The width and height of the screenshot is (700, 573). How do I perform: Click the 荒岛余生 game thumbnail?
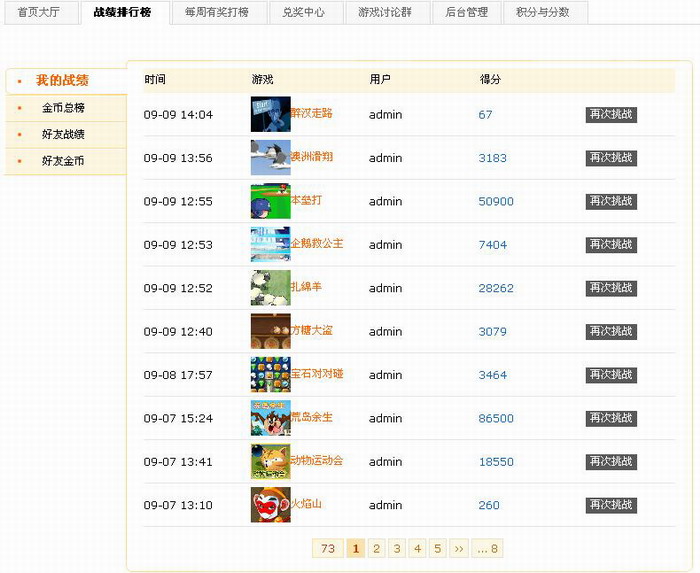click(x=271, y=418)
